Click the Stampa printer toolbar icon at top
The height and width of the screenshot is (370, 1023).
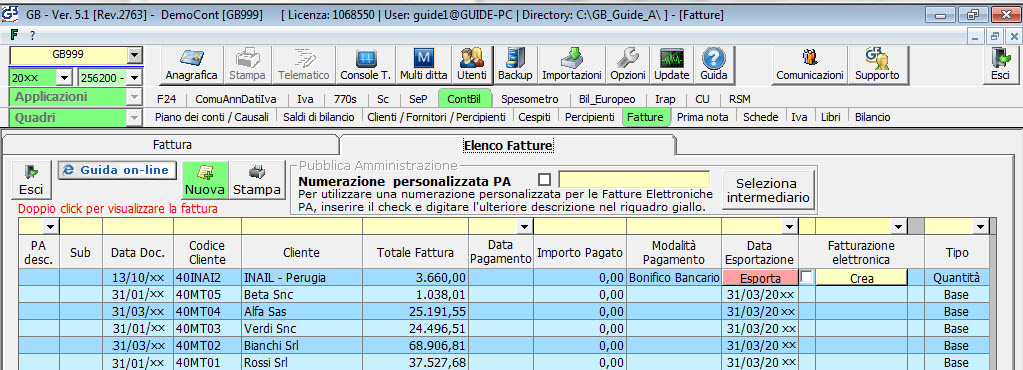247,65
